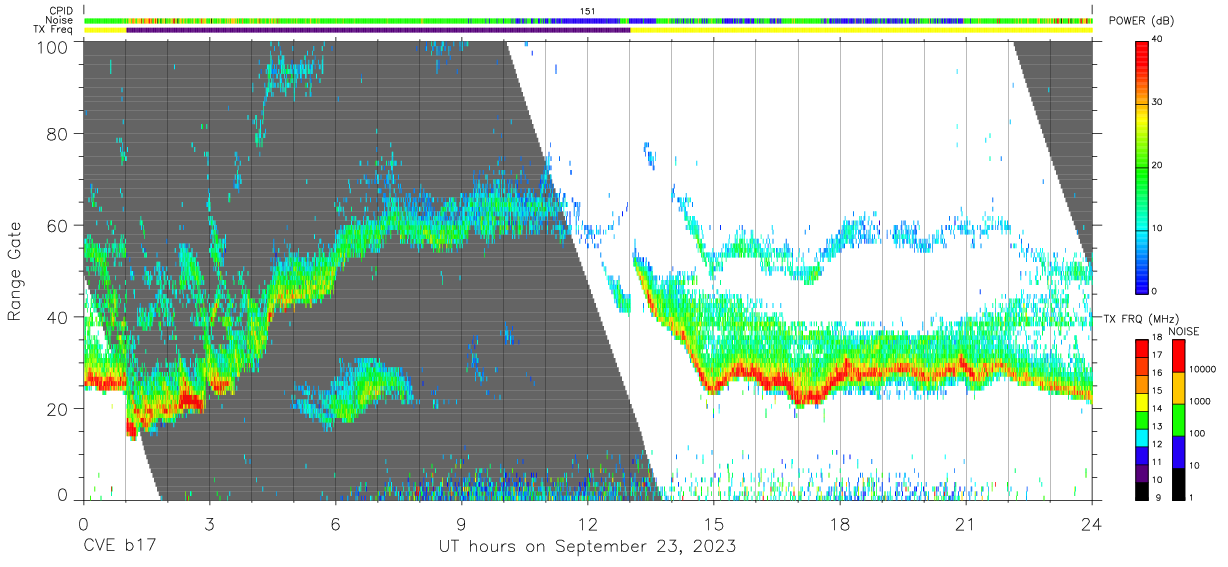Click the 'CPID' label at top
Screen dimensions: 1228x567
(60, 11)
